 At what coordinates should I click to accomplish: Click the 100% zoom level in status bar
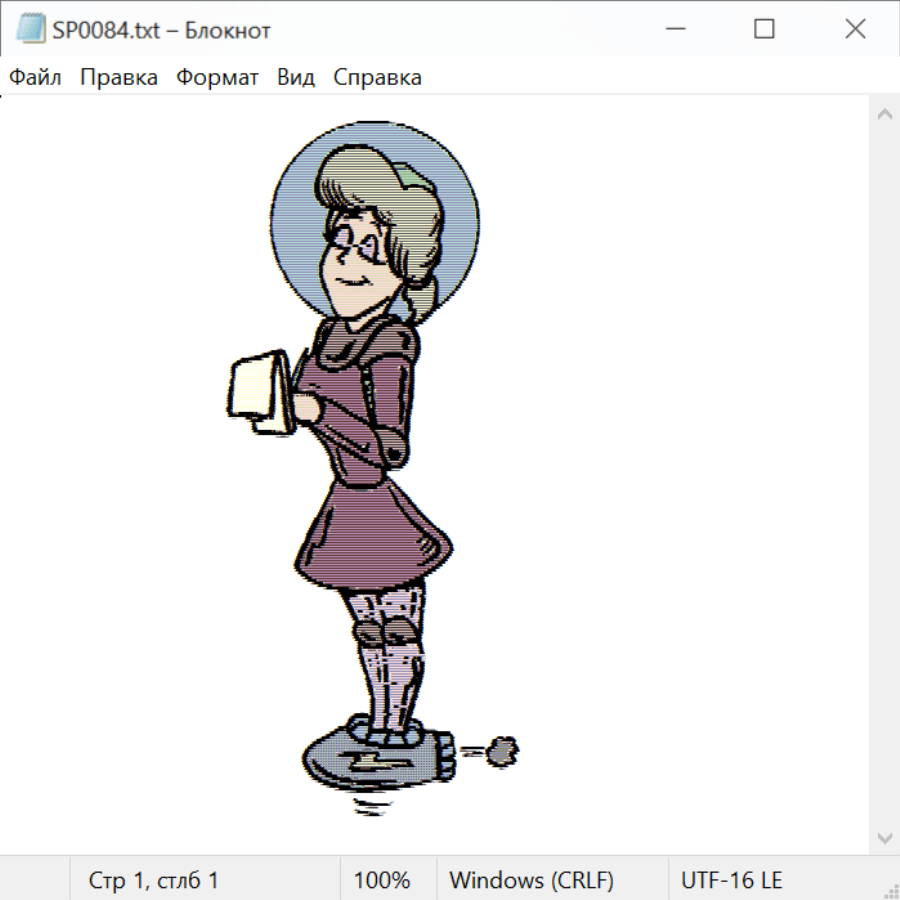(382, 880)
